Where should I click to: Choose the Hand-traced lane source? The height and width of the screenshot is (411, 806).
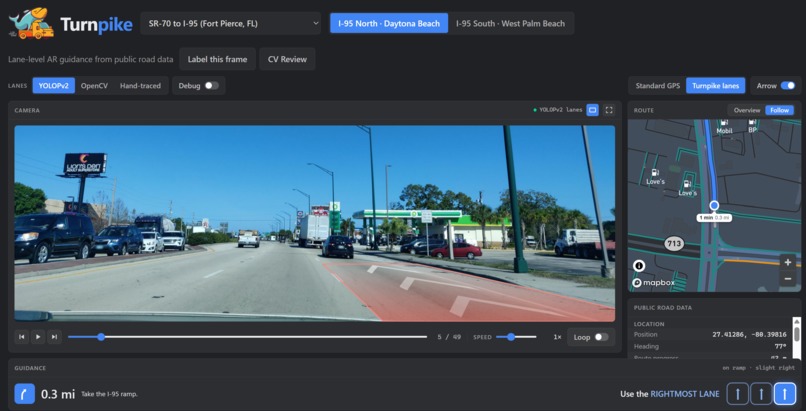pyautogui.click(x=140, y=86)
